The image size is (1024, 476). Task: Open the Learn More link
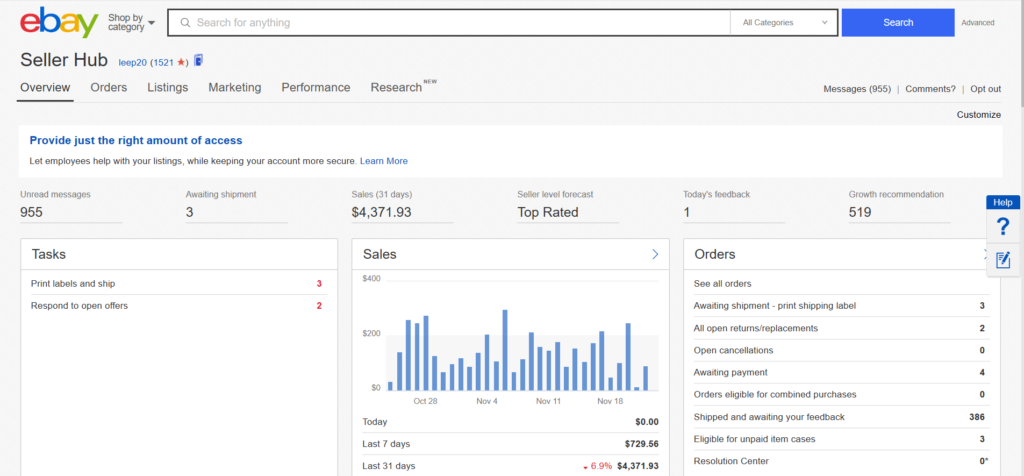coord(383,161)
